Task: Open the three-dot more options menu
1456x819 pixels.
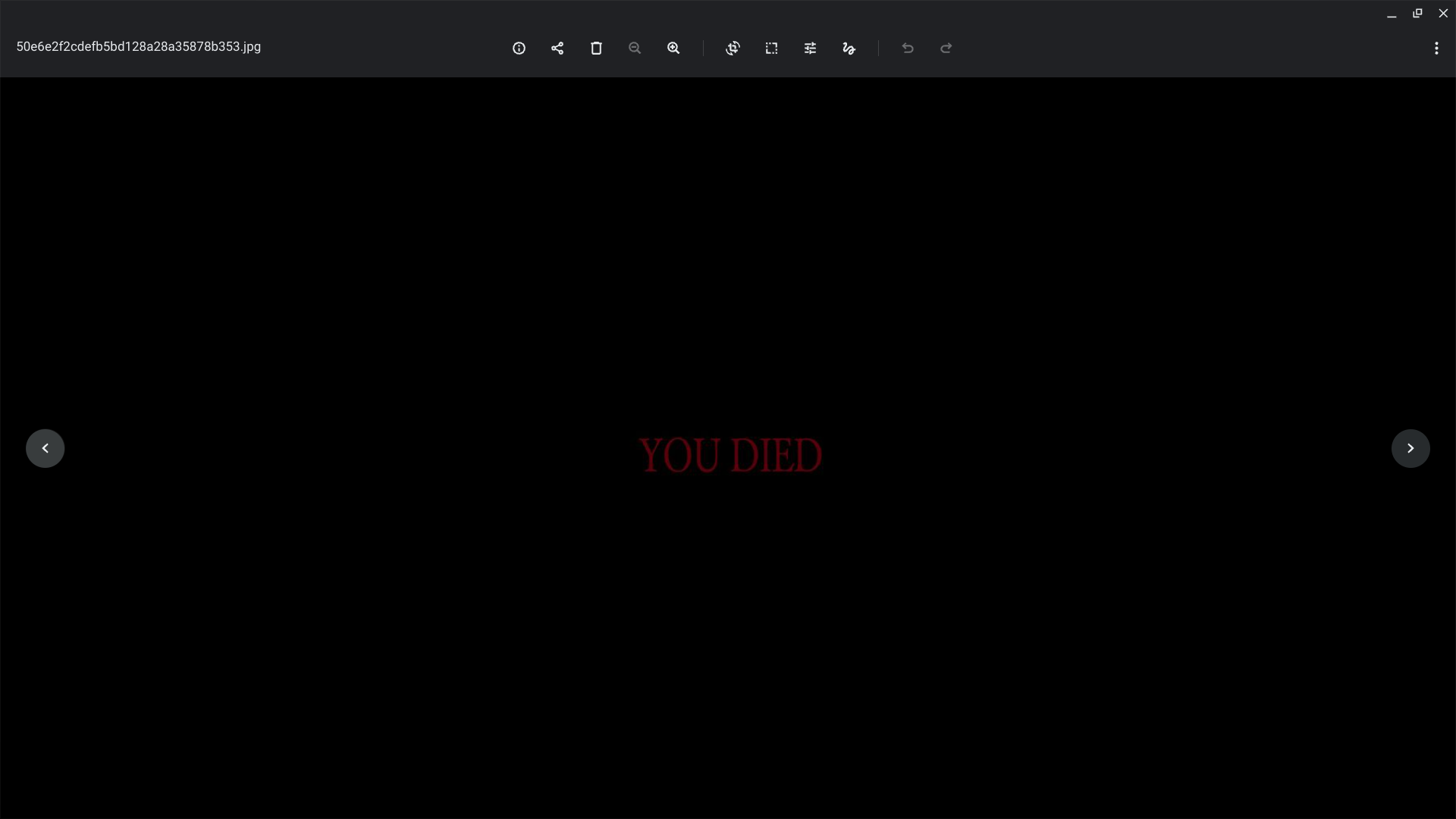Action: 1436,49
